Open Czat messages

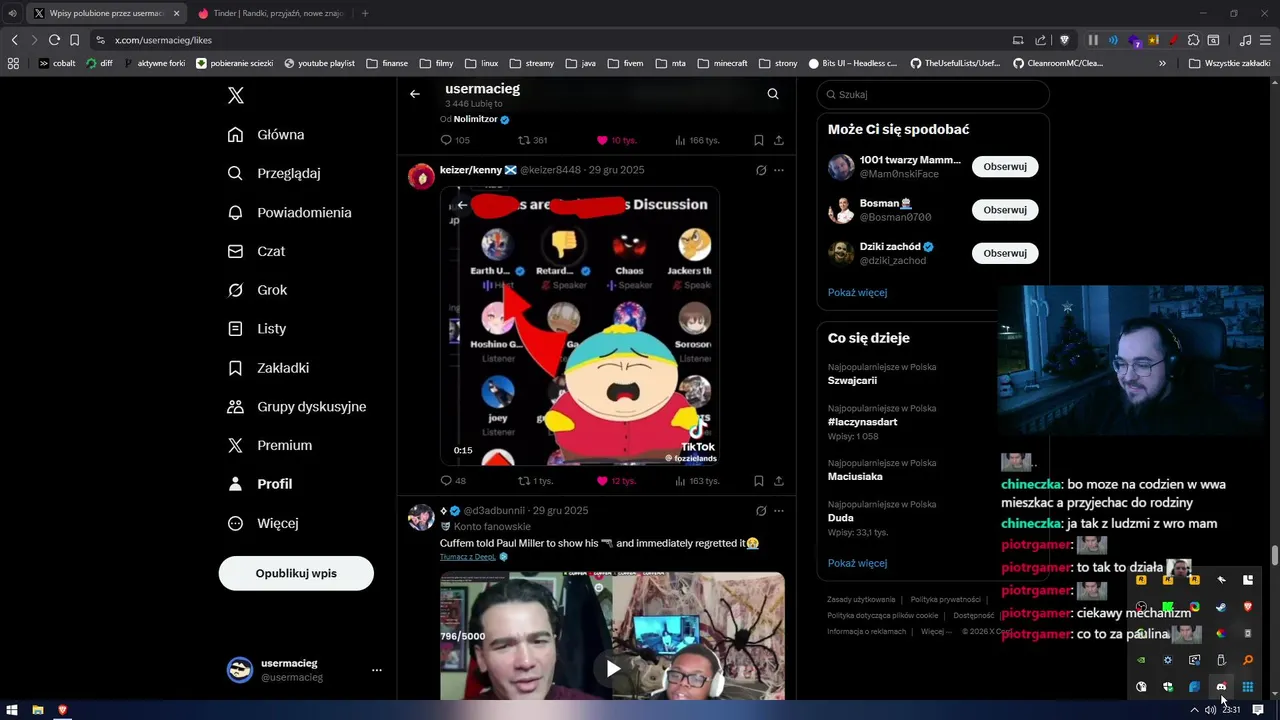coord(256,251)
